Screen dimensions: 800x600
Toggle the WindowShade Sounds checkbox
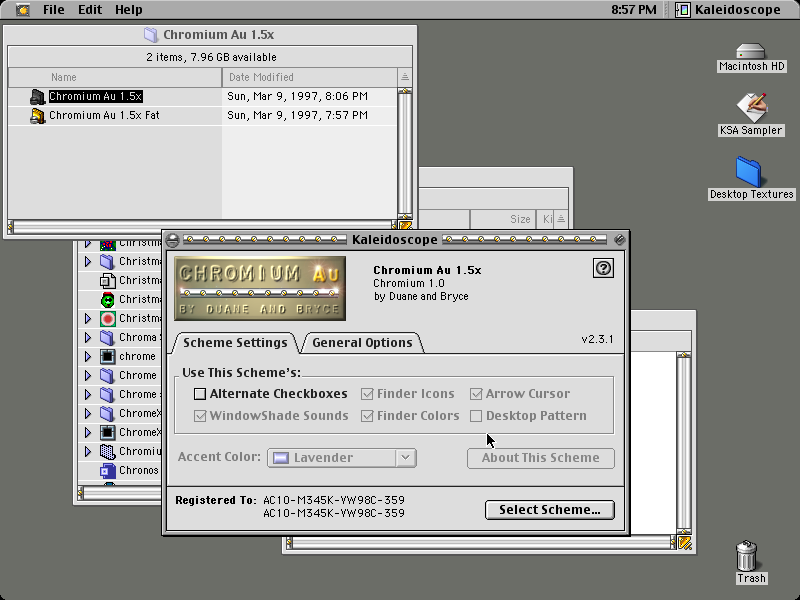click(200, 416)
